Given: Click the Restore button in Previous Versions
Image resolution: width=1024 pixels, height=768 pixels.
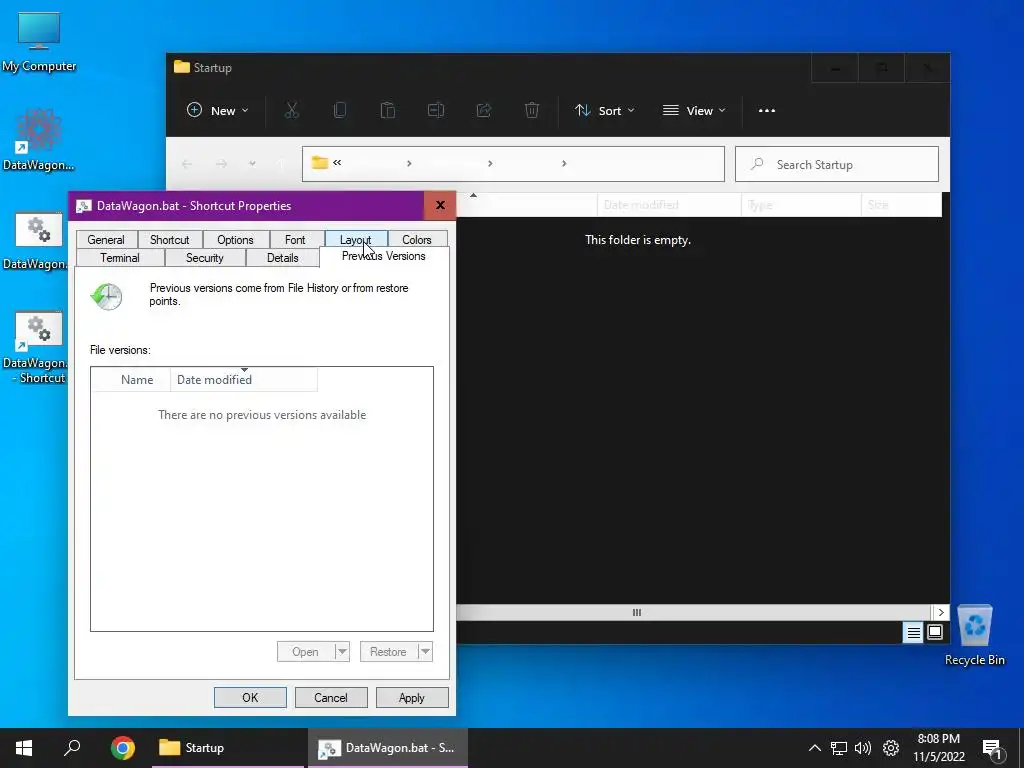Looking at the screenshot, I should 388,652.
